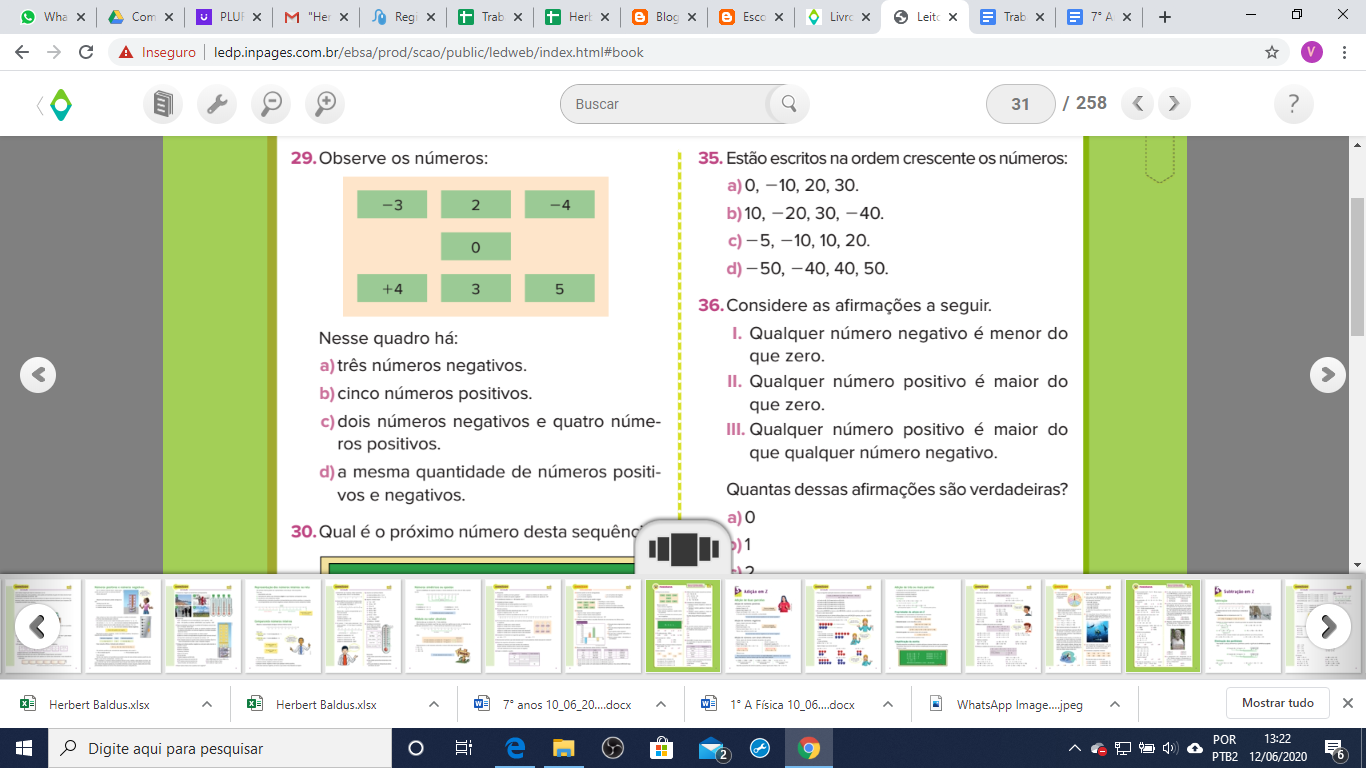Click Mostrar tudo downloads button
This screenshot has height=768, width=1366.
click(1277, 703)
